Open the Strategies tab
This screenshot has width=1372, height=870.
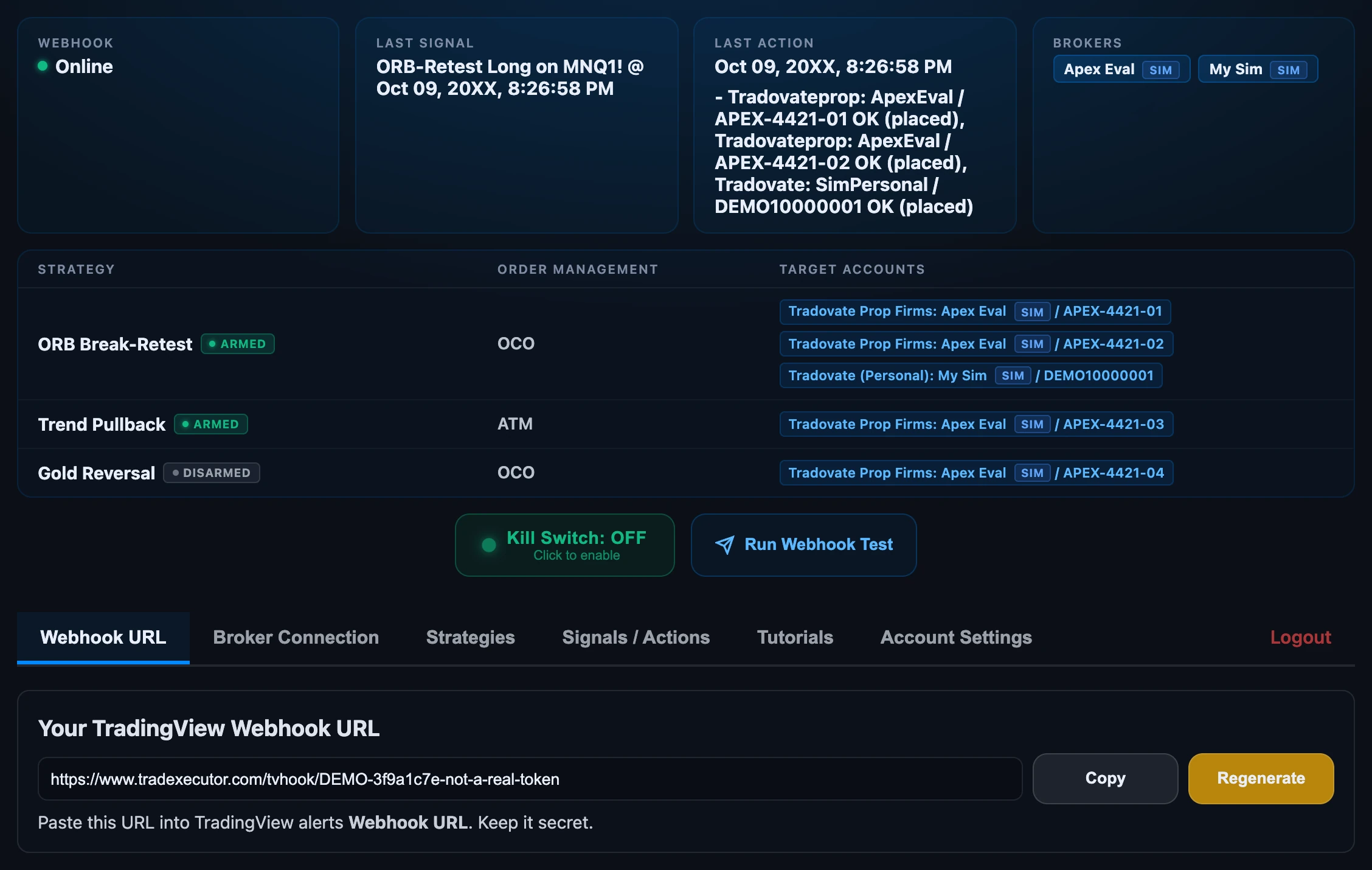[471, 637]
